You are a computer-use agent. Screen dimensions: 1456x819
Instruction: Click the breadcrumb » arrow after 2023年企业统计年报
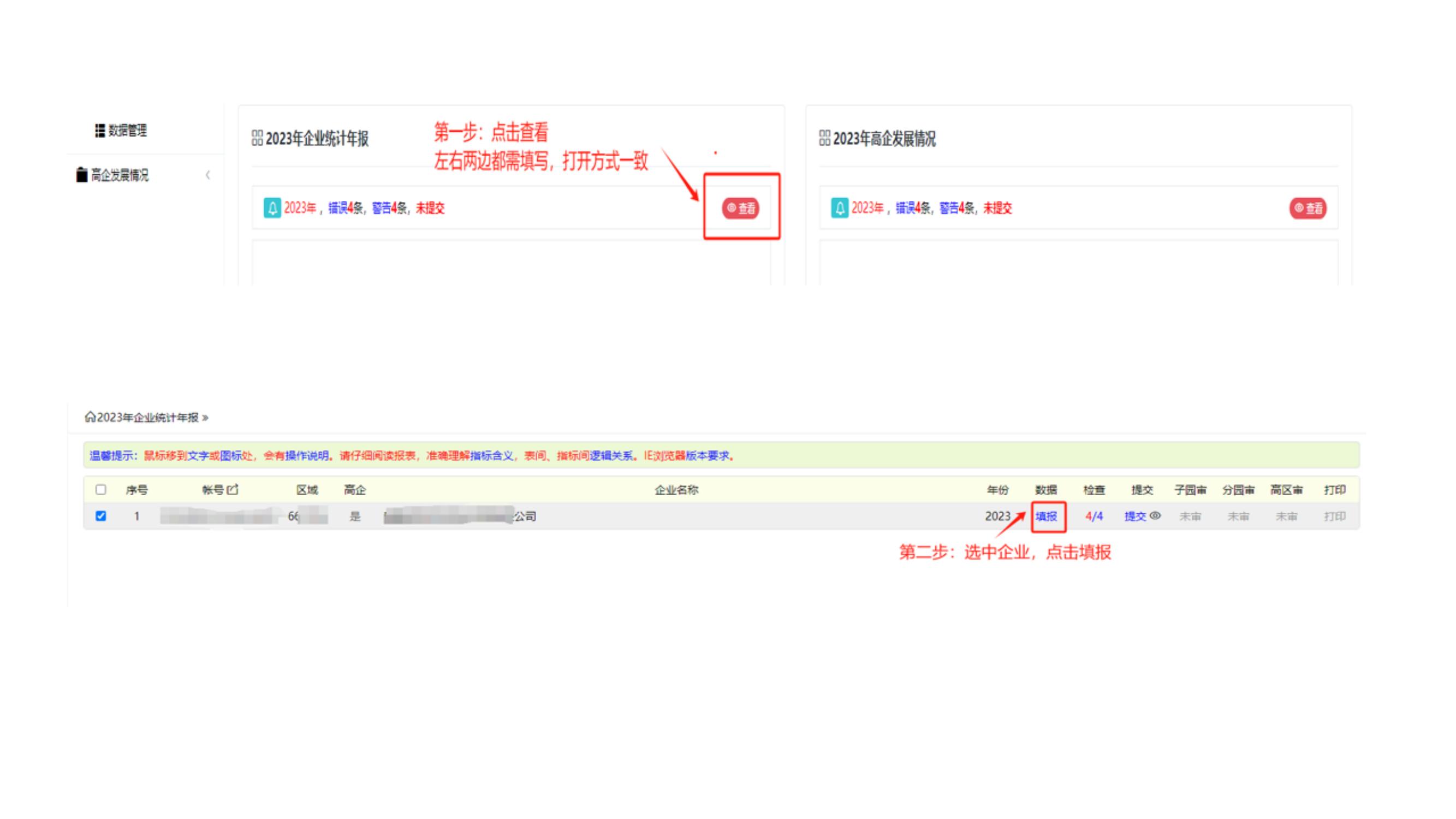[205, 418]
